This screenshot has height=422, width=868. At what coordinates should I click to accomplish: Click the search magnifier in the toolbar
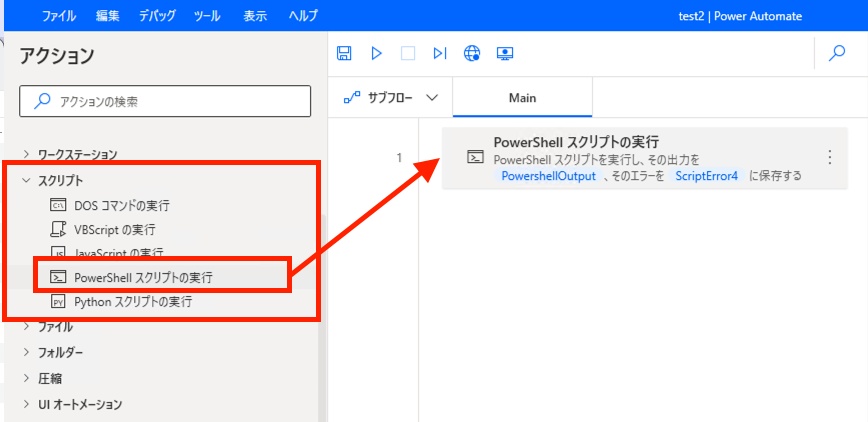837,53
